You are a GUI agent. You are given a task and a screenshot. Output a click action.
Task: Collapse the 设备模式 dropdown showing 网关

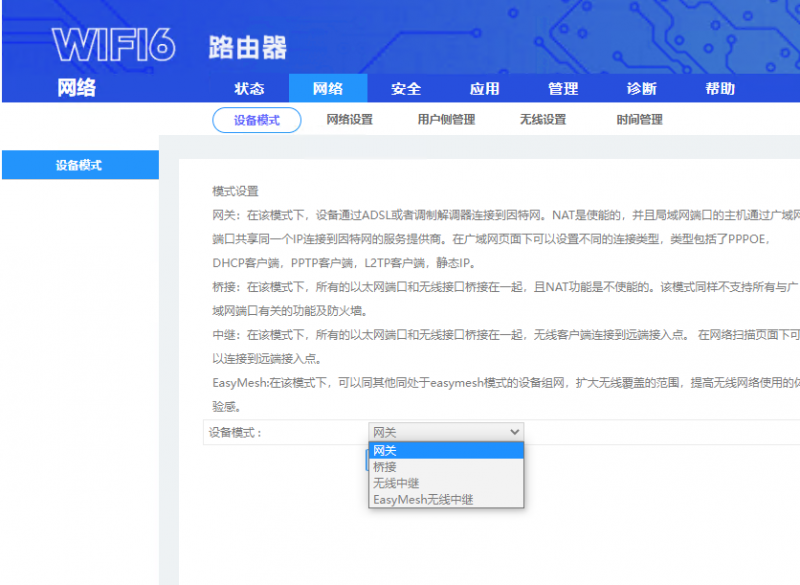446,433
